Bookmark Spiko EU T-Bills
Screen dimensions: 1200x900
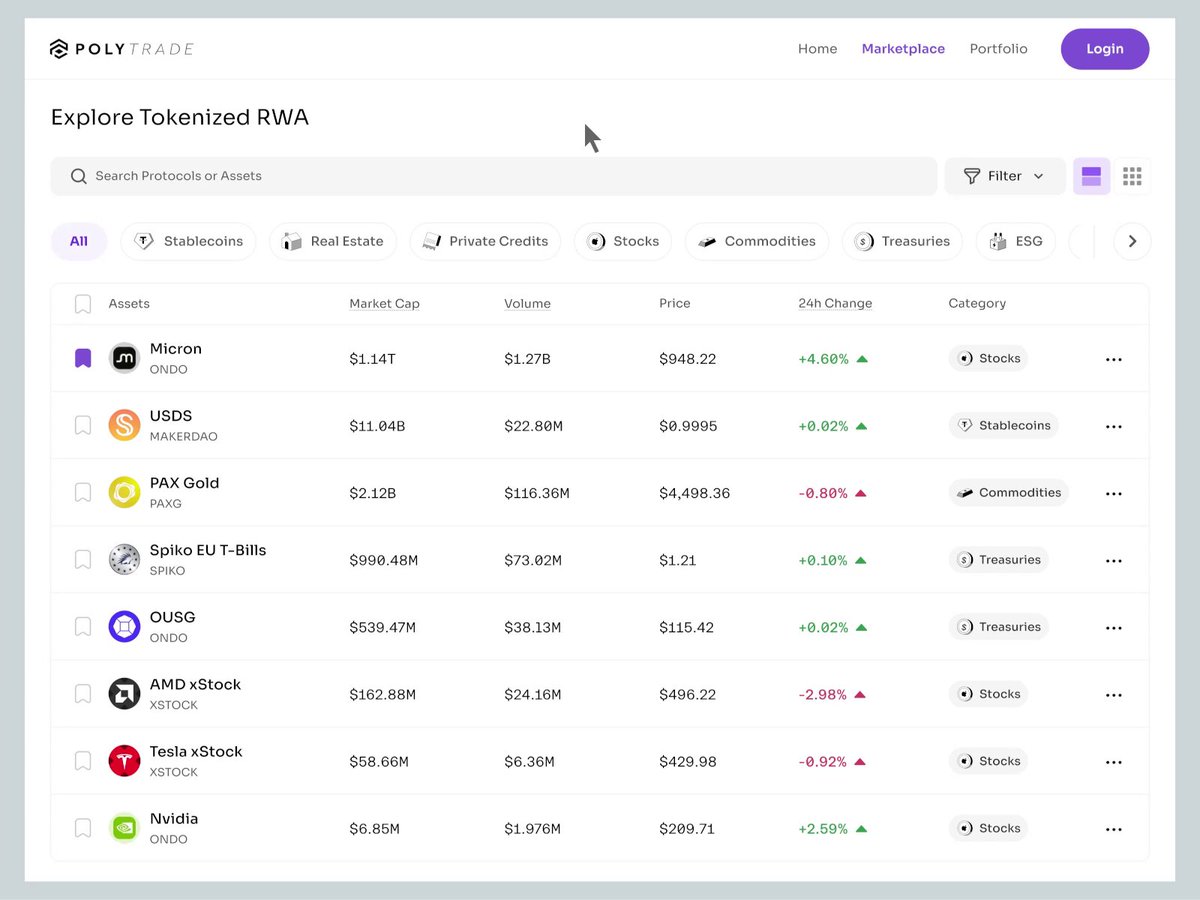click(x=83, y=559)
